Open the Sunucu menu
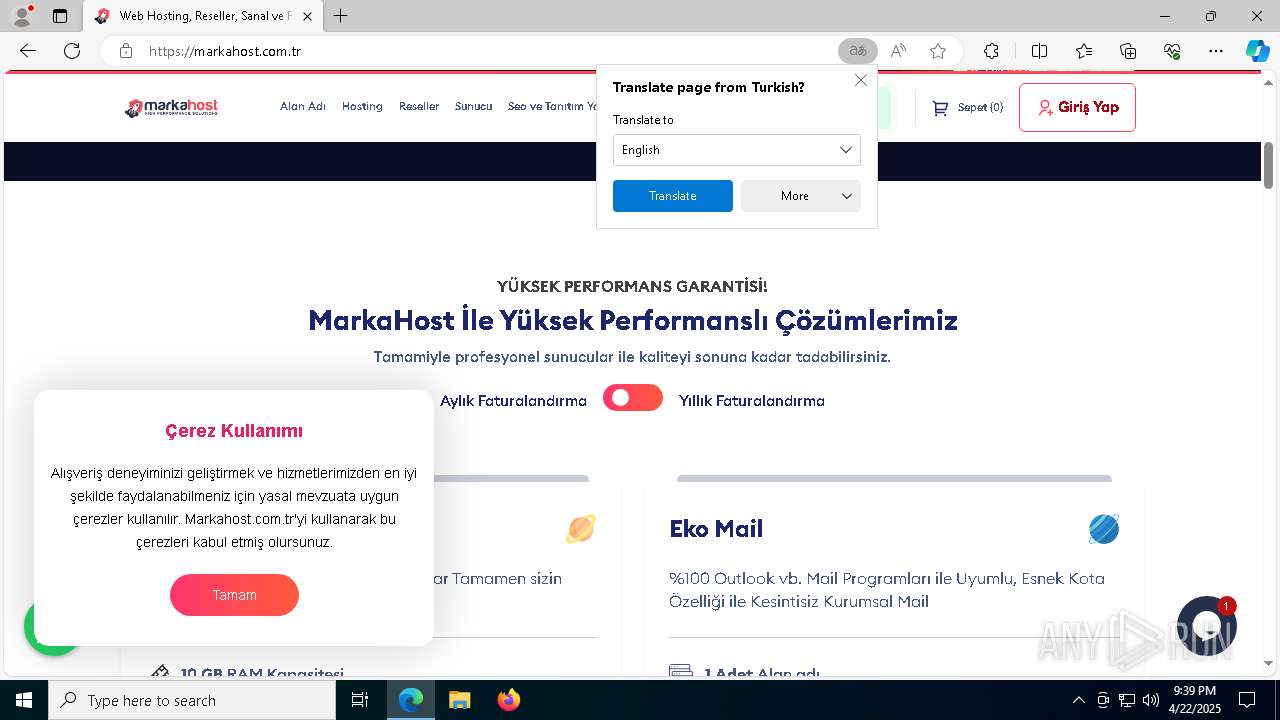This screenshot has height=720, width=1280. click(473, 106)
